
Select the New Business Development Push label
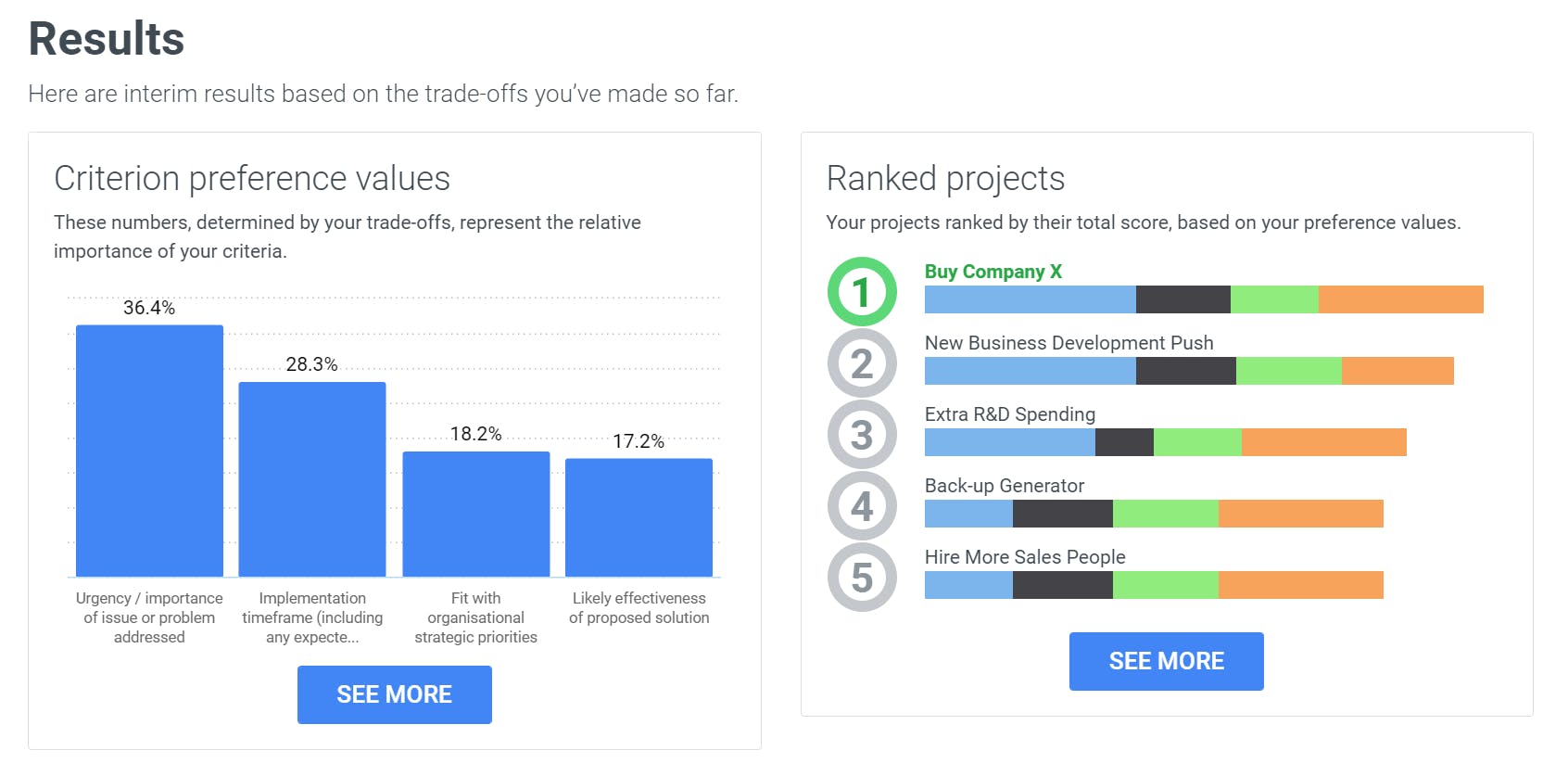pyautogui.click(x=1069, y=343)
